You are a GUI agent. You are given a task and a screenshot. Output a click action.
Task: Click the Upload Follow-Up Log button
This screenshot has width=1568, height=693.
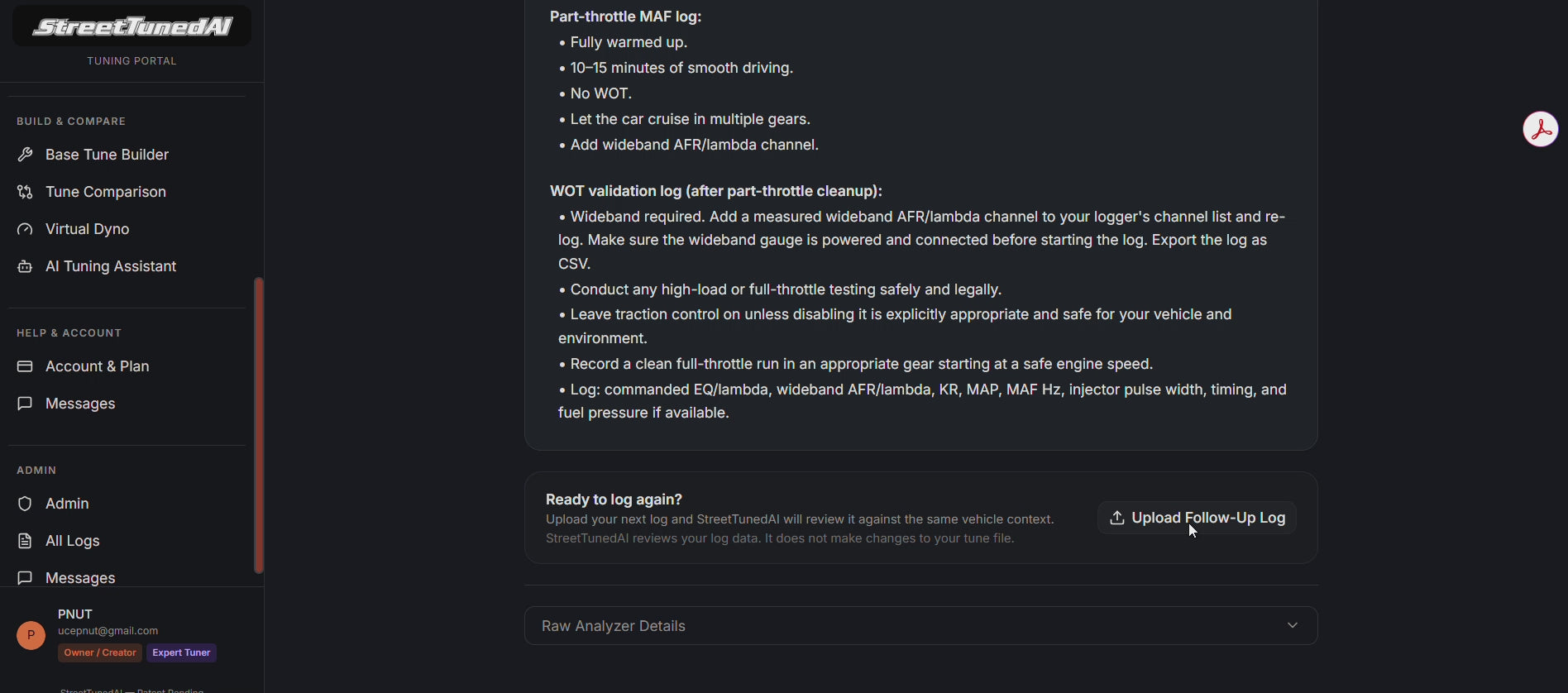coord(1197,518)
